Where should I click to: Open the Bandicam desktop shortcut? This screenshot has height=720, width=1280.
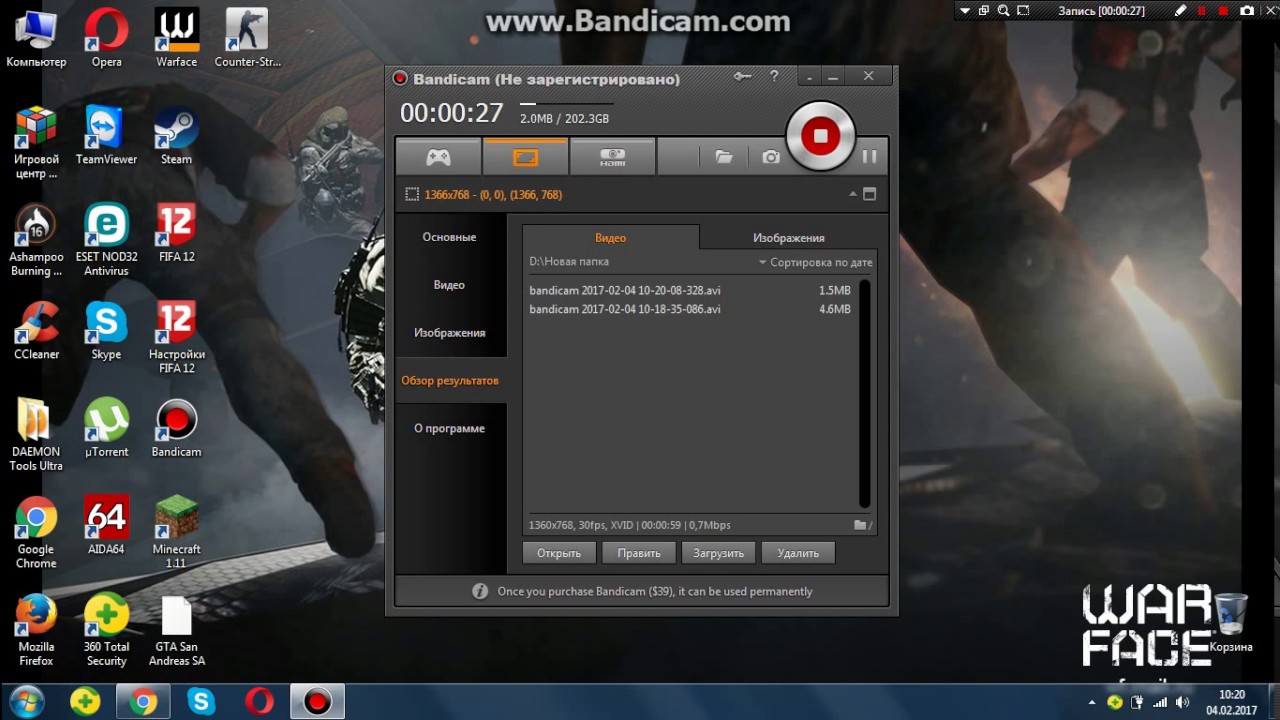[x=177, y=428]
